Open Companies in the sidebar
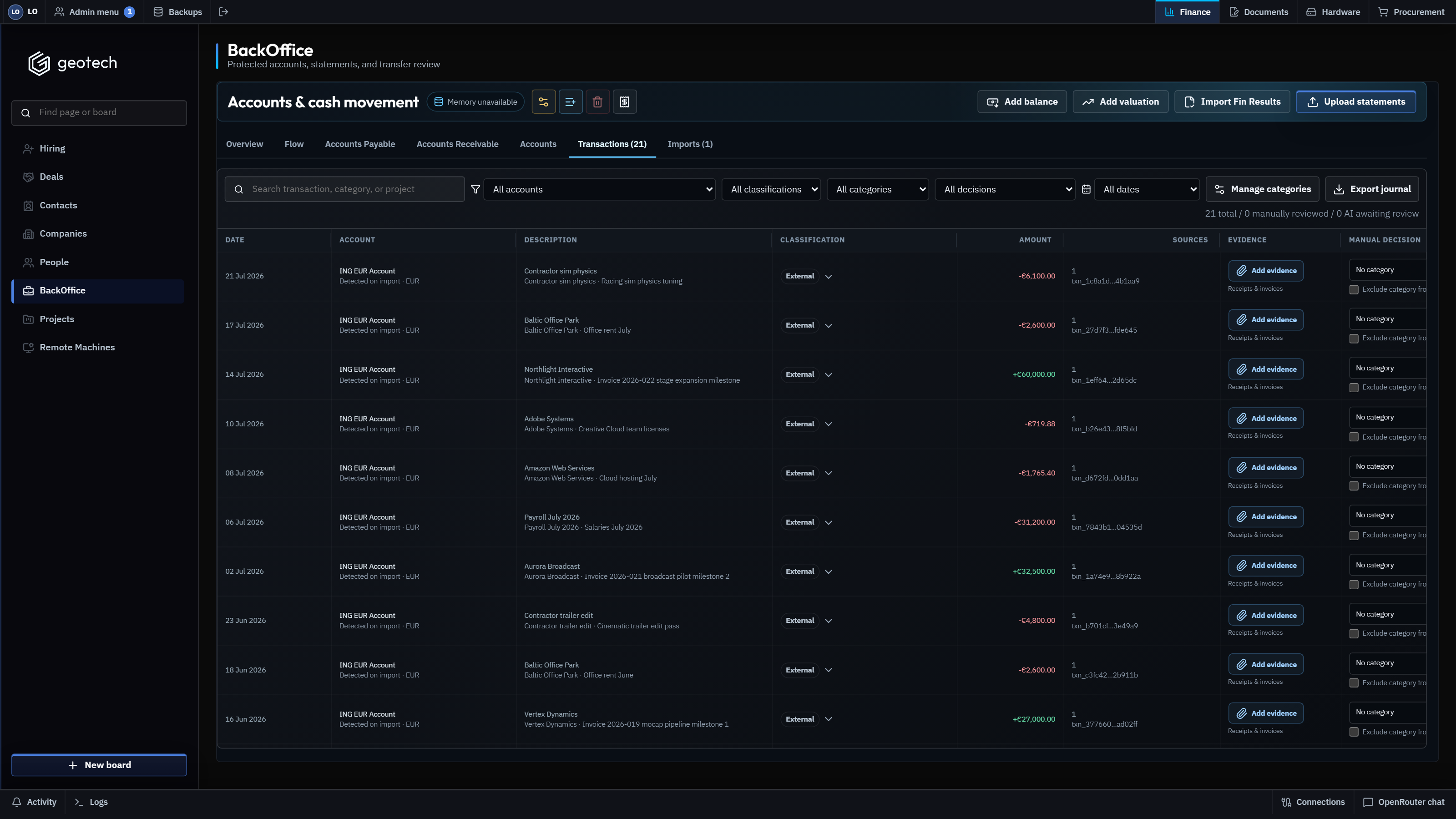1456x819 pixels. [98, 234]
